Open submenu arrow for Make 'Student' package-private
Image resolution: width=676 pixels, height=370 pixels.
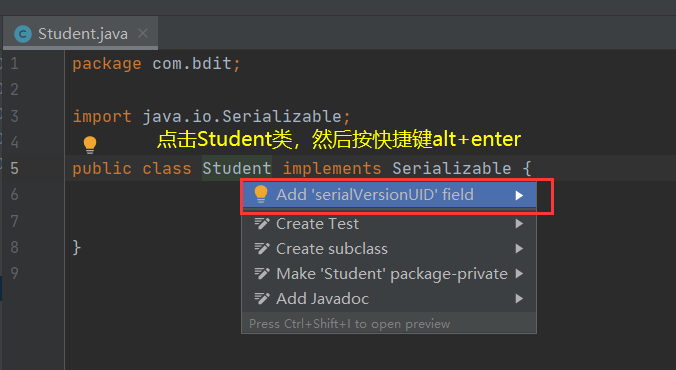click(519, 273)
